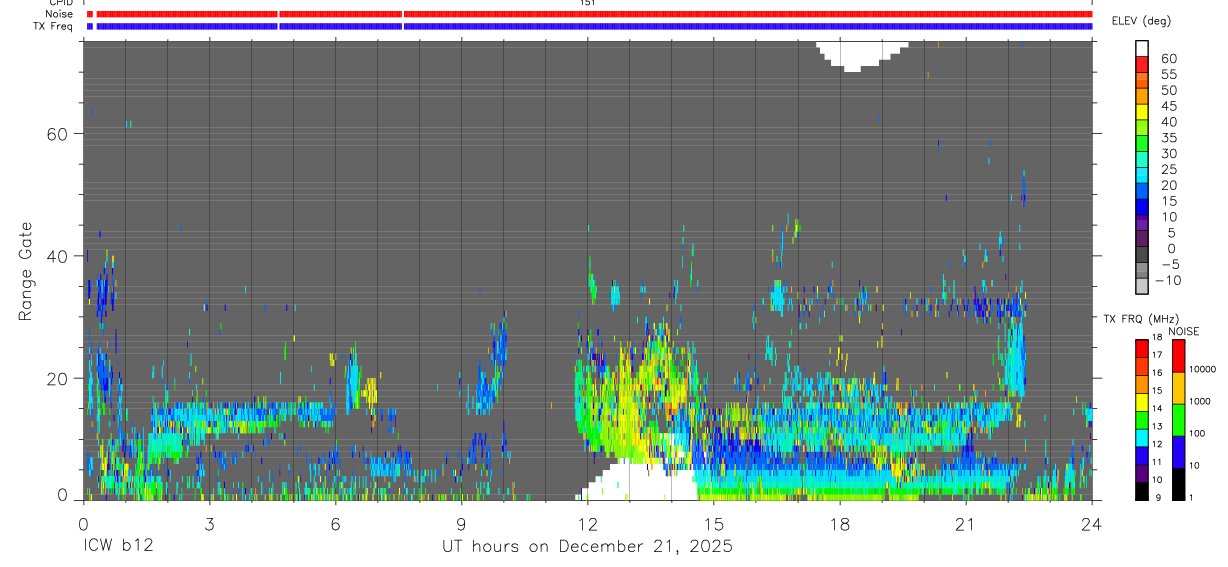Viewport: 1228px width, 567px height.
Task: Click the 'Range Gate' y-axis label
Action: pos(26,270)
